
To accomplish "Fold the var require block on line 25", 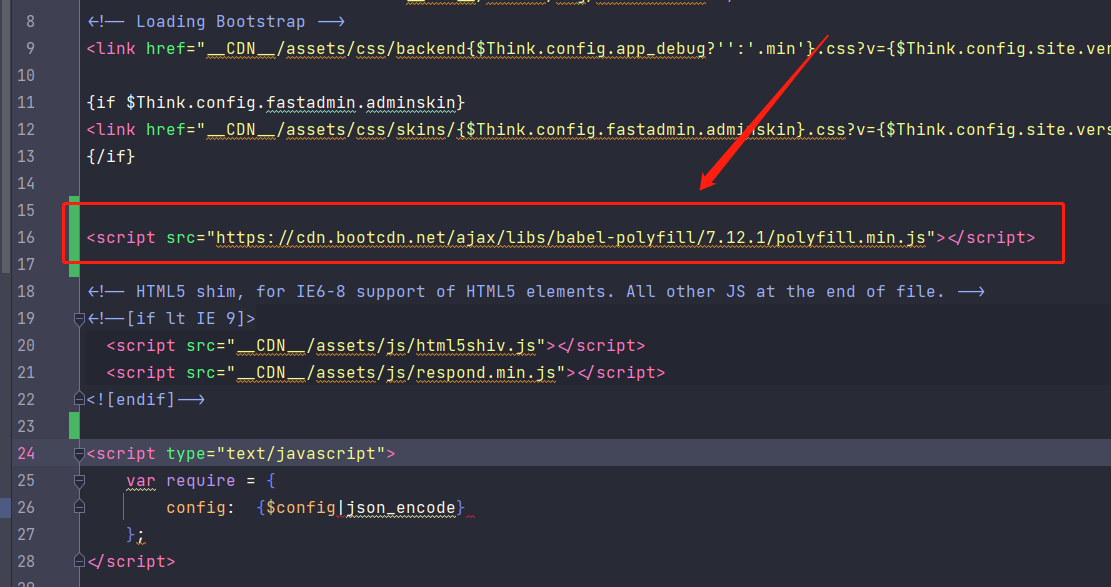I will click(79, 481).
